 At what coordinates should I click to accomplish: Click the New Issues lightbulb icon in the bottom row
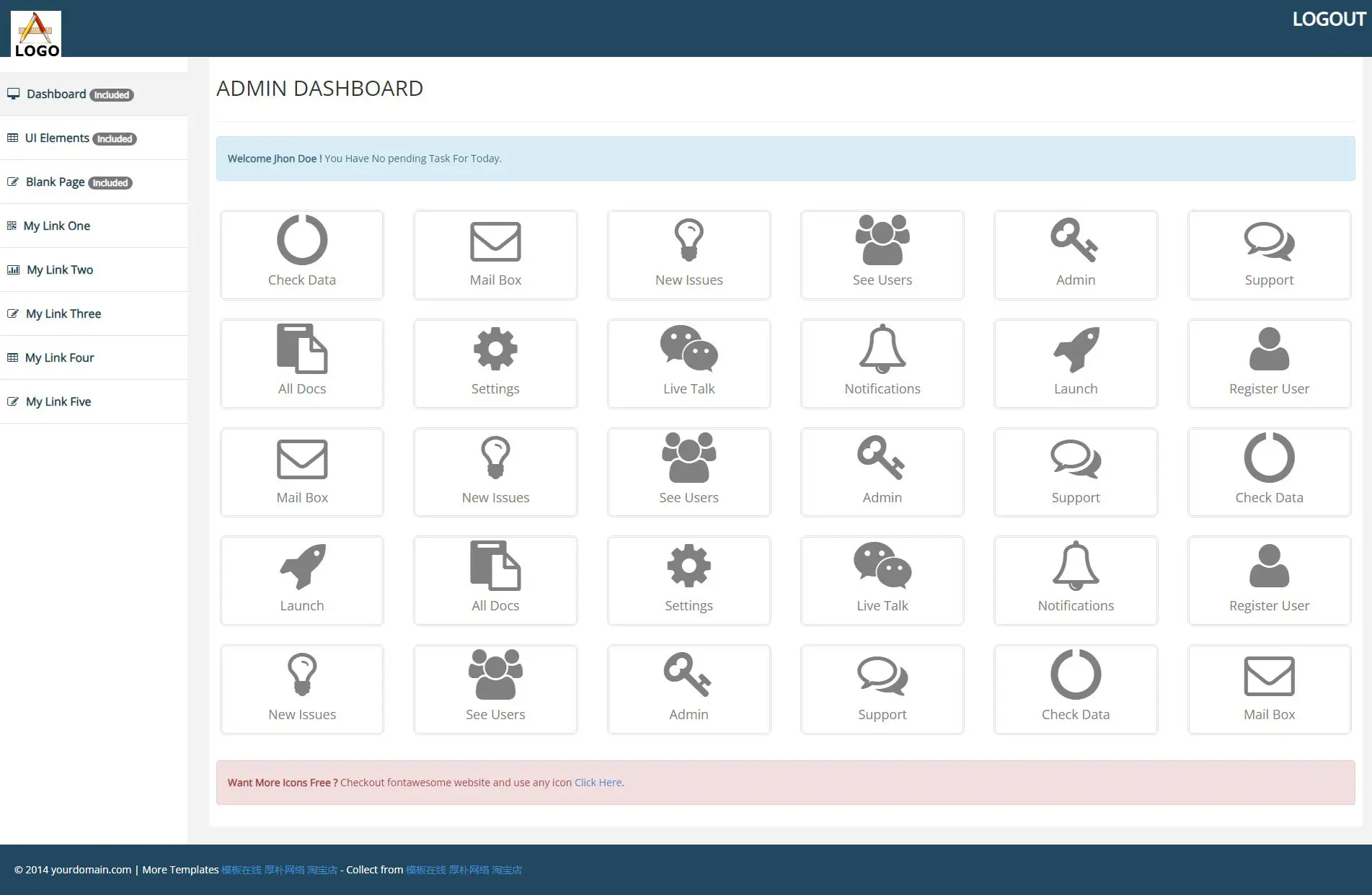(301, 675)
